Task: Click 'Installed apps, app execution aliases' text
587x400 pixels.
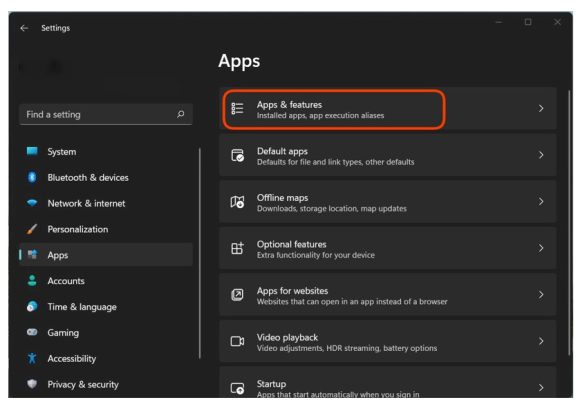Action: point(320,115)
